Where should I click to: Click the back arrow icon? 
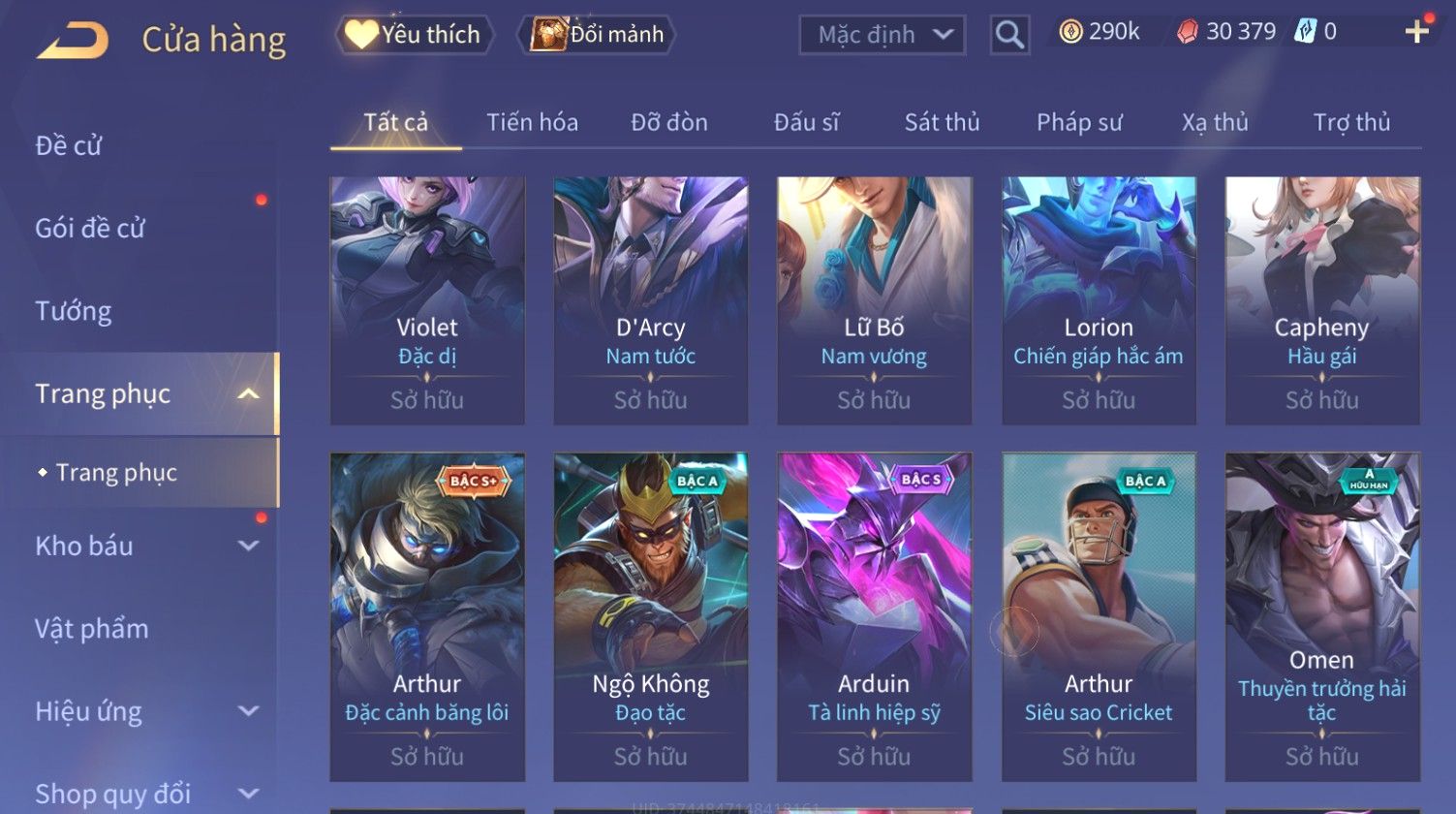73,41
